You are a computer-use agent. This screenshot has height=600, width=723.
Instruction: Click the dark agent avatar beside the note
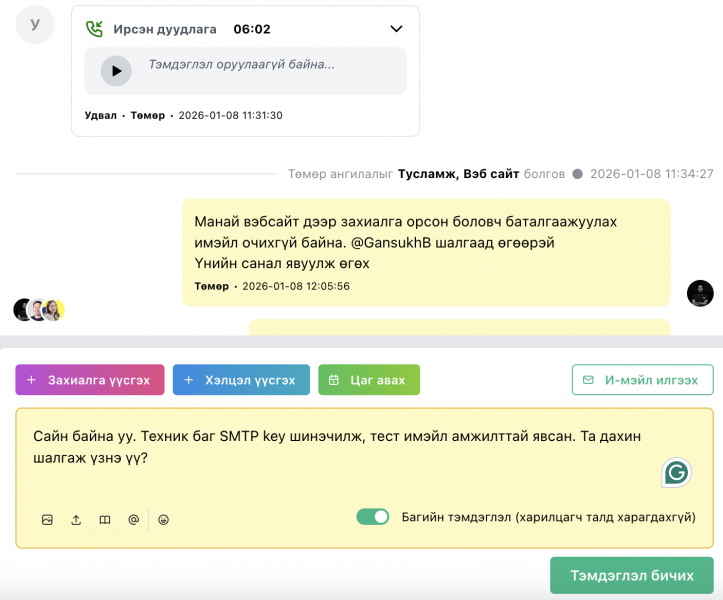(x=700, y=293)
